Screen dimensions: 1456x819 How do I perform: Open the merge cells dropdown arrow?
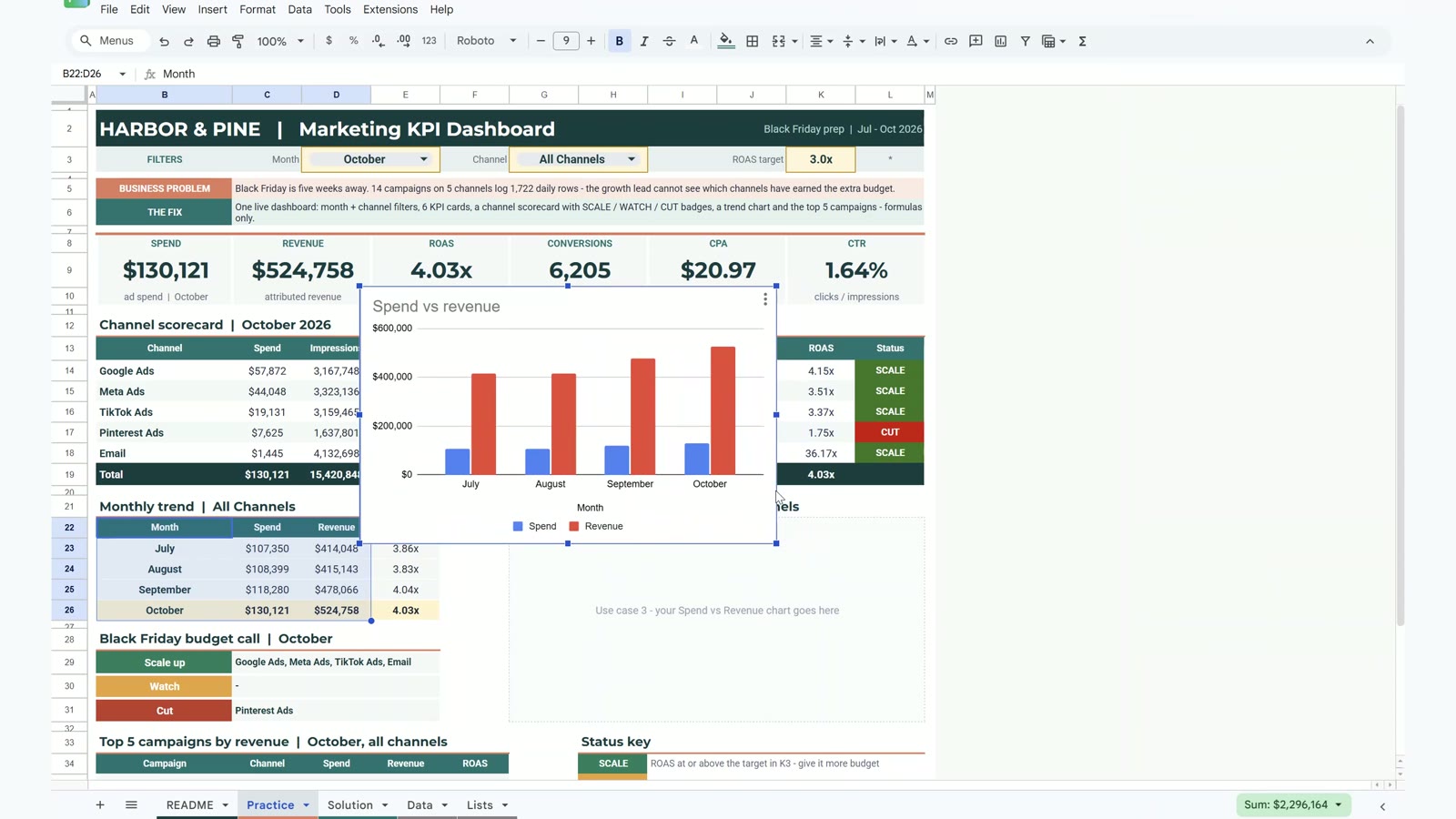(x=794, y=41)
